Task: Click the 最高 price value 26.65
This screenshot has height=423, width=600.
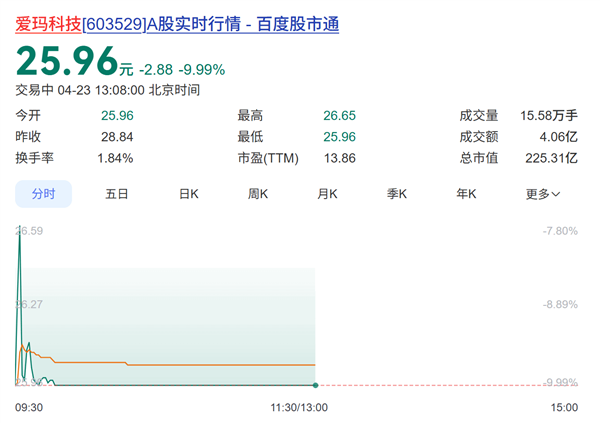Action: point(338,115)
